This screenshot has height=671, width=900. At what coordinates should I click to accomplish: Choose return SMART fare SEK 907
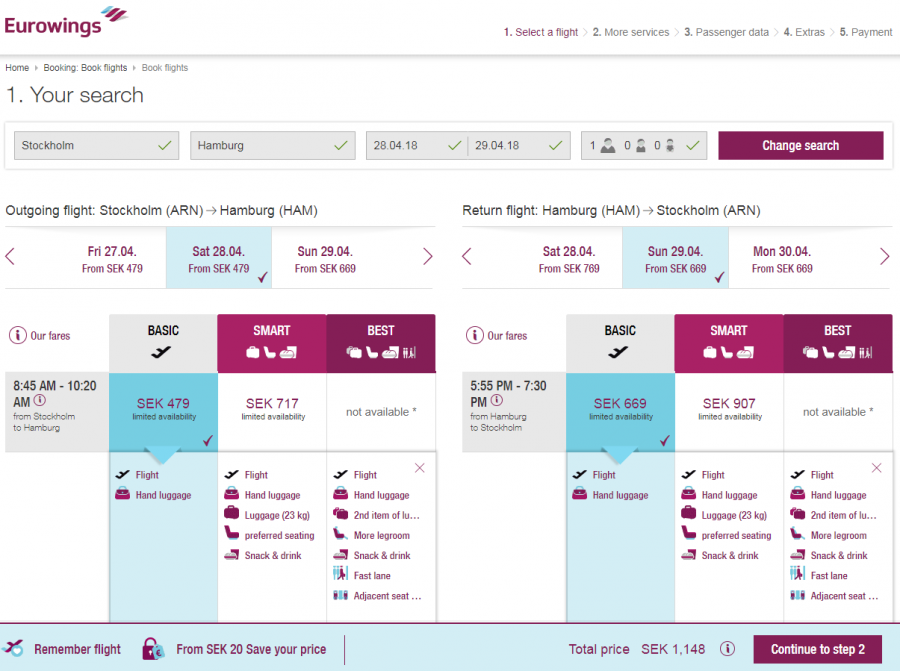(729, 409)
